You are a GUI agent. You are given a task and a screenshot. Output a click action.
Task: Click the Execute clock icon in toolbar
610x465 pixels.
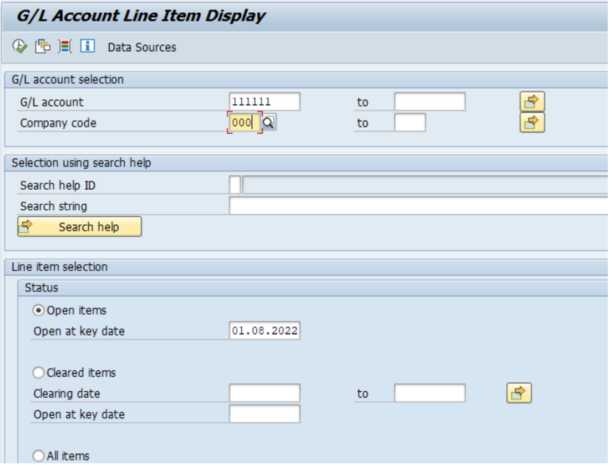[20, 47]
